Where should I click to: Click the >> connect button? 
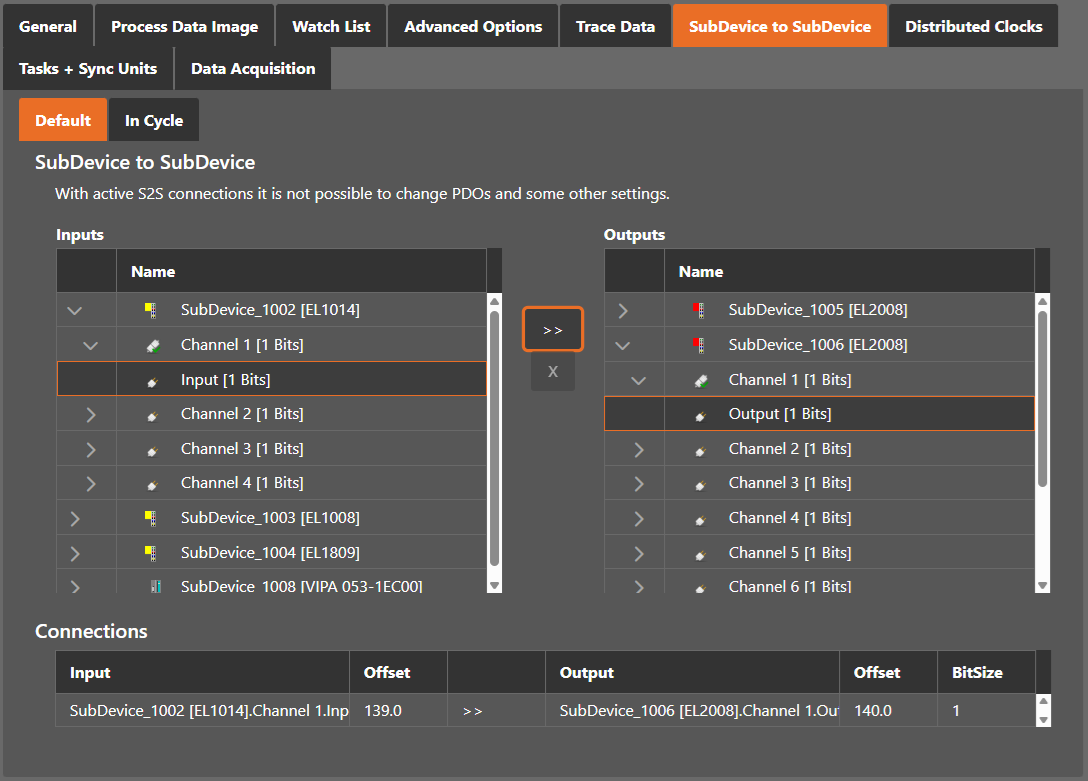pos(553,329)
